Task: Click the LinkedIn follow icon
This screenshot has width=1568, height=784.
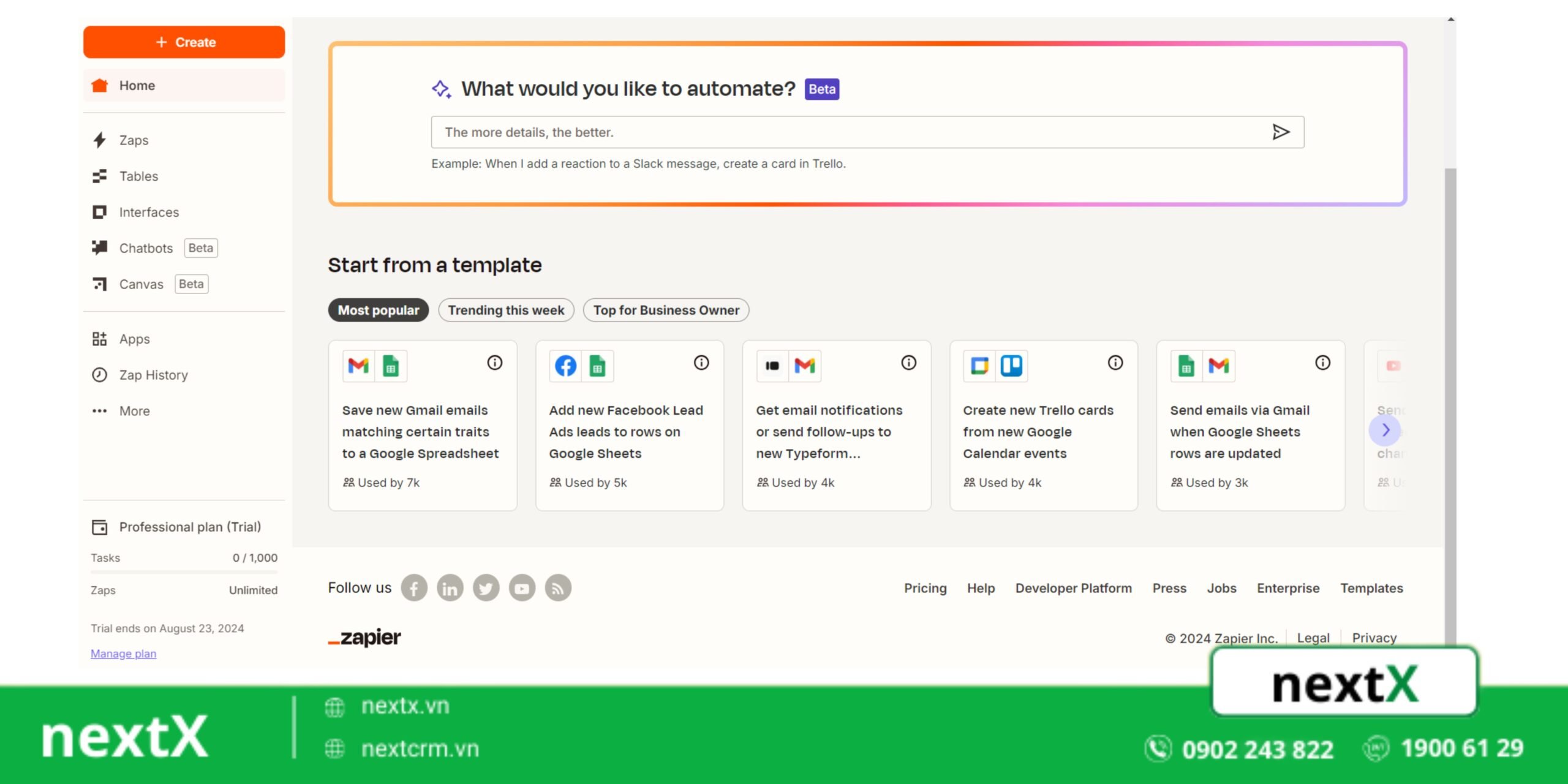Action: [450, 588]
